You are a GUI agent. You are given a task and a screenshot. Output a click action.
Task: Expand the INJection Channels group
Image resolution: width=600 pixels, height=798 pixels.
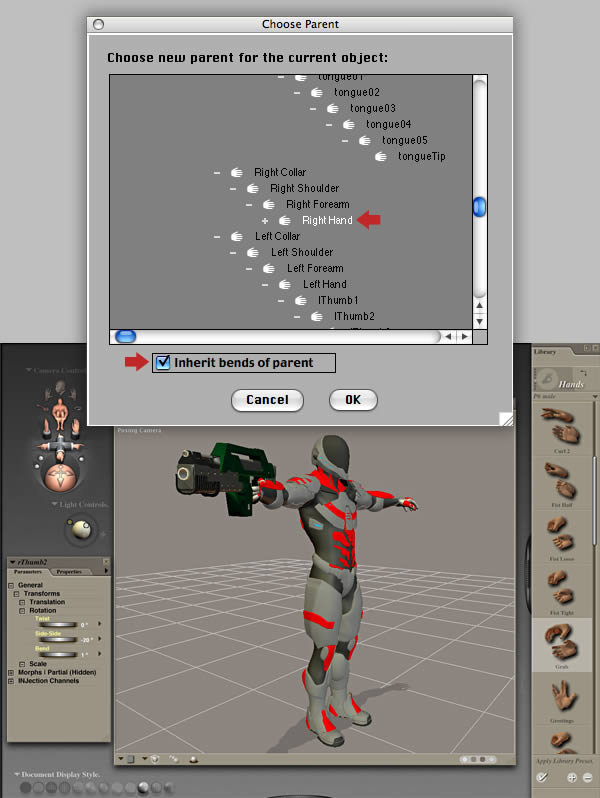11,681
